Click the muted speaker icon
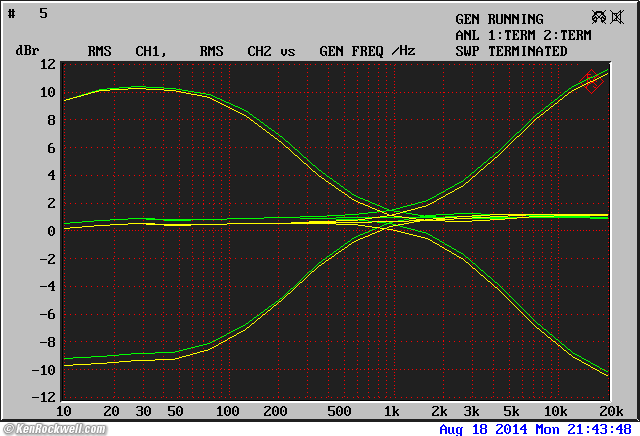Screen dimensions: 640x436 tap(621, 17)
